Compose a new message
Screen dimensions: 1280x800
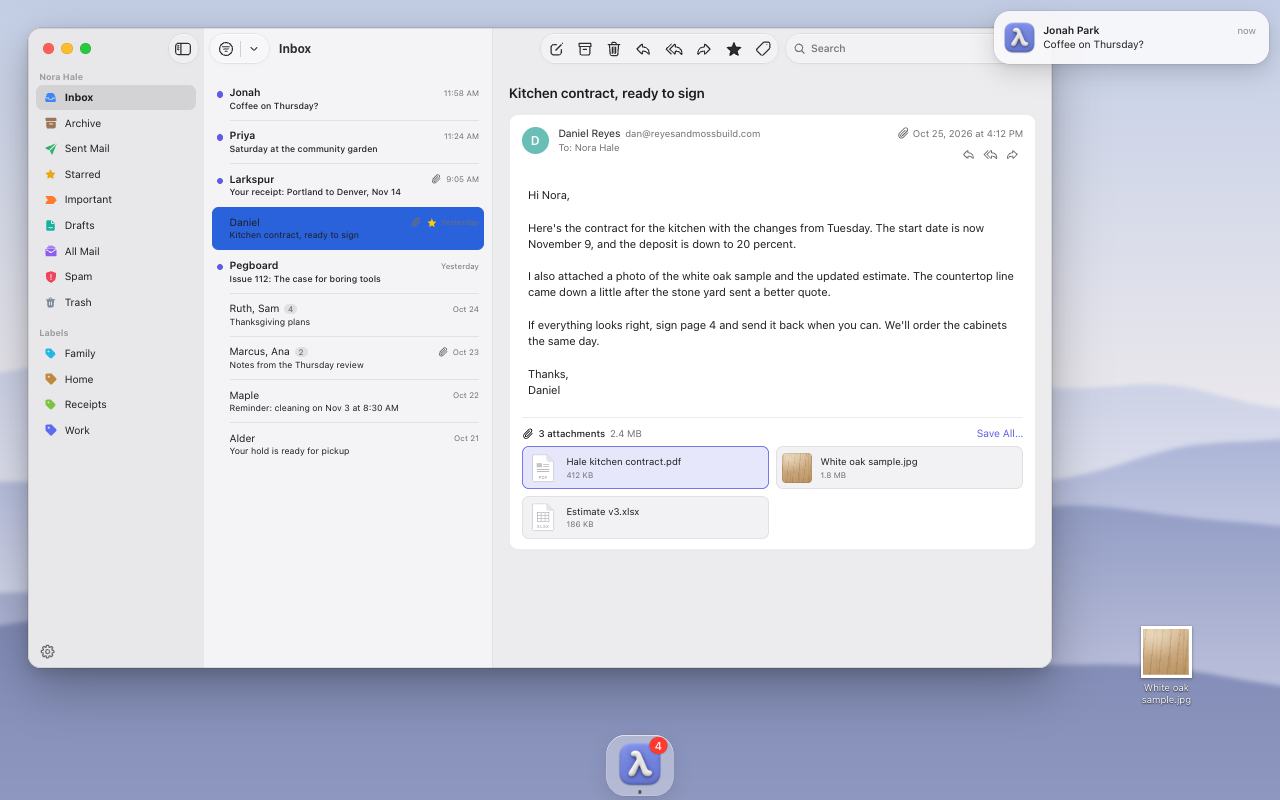click(x=556, y=48)
